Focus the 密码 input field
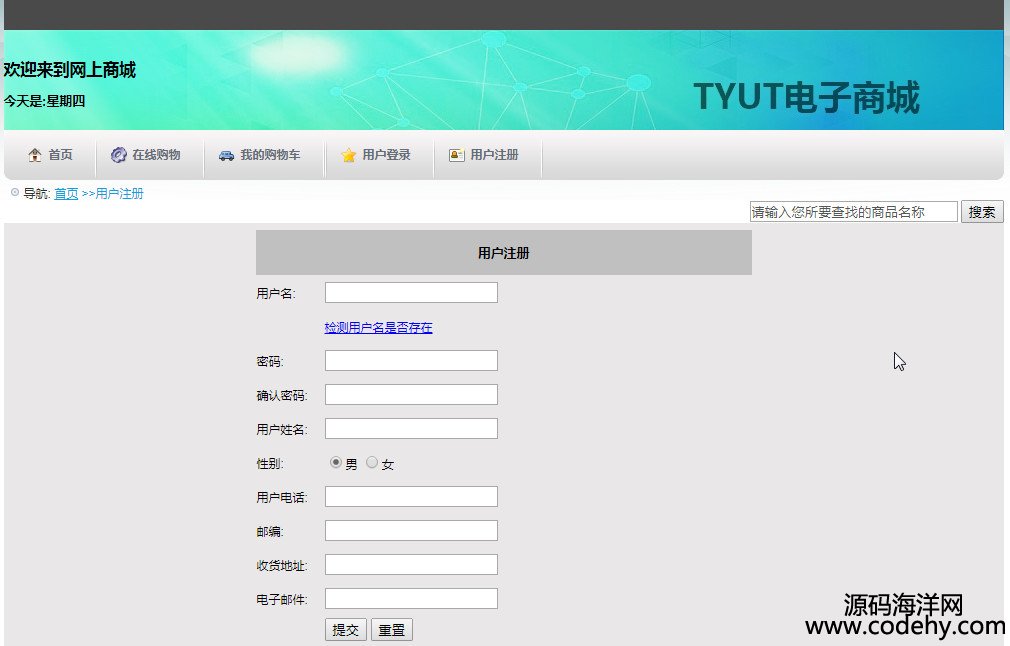Image resolution: width=1010 pixels, height=646 pixels. click(x=411, y=361)
